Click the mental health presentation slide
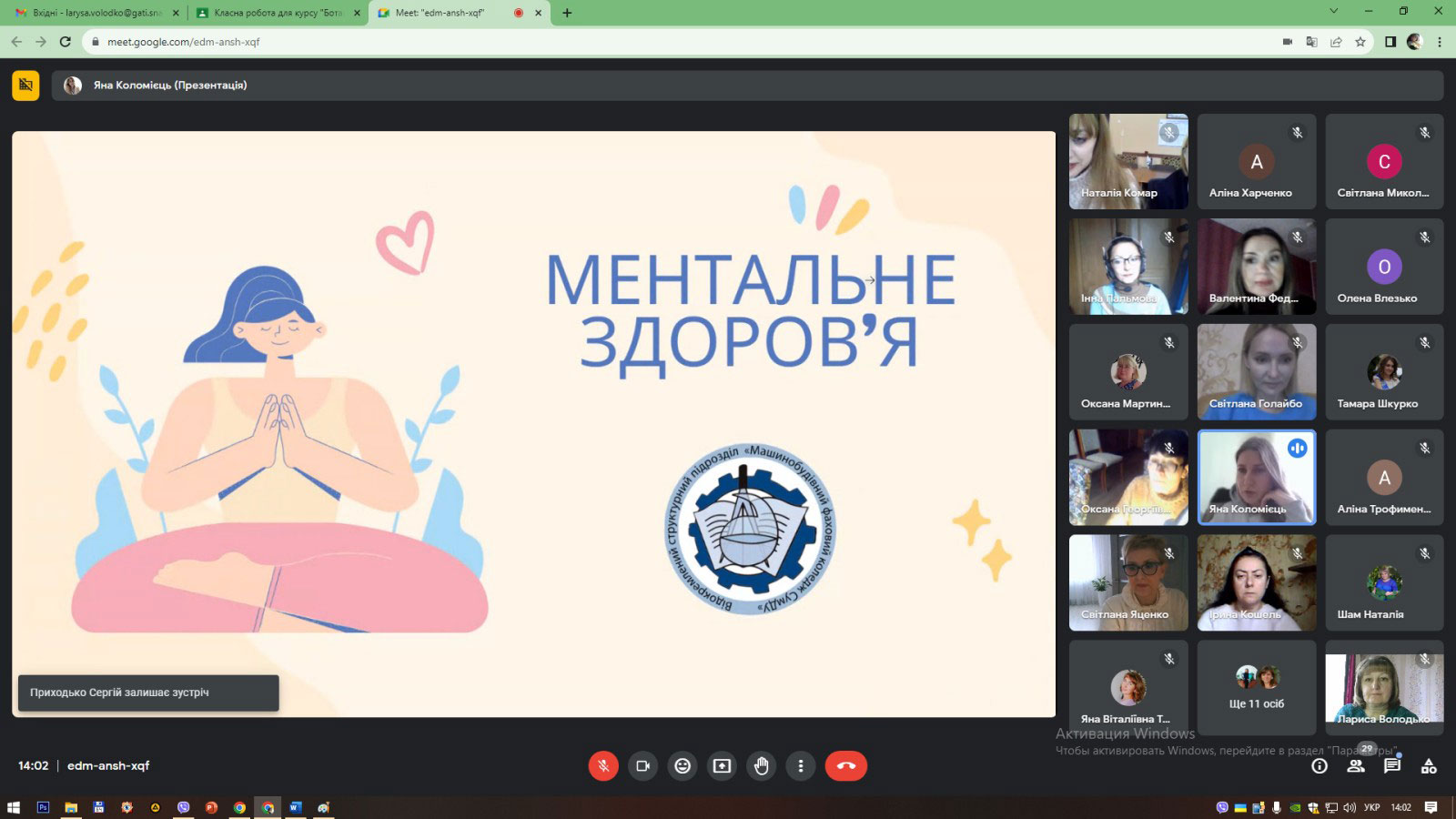This screenshot has width=1456, height=819. click(533, 424)
